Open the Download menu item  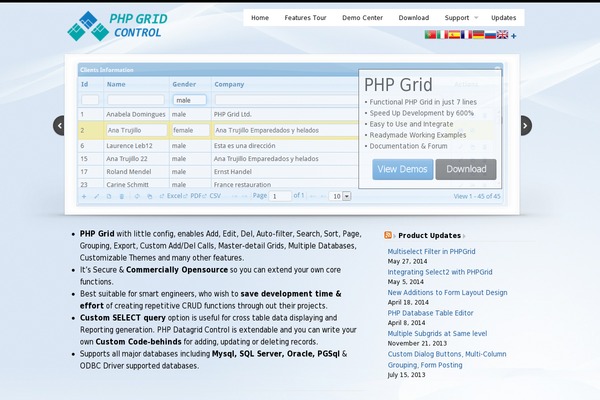click(x=414, y=18)
